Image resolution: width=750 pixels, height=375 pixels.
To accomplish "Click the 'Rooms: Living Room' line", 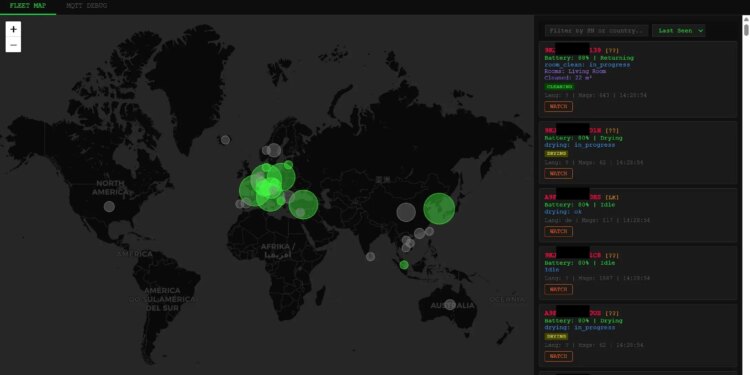I will [575, 71].
